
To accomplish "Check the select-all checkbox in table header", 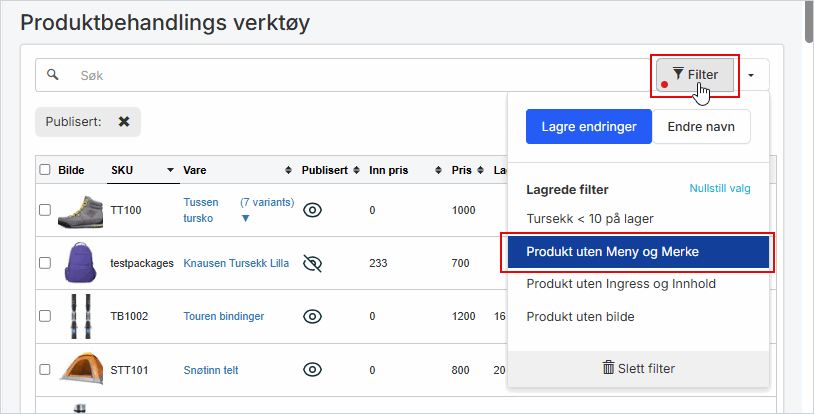I will point(45,170).
